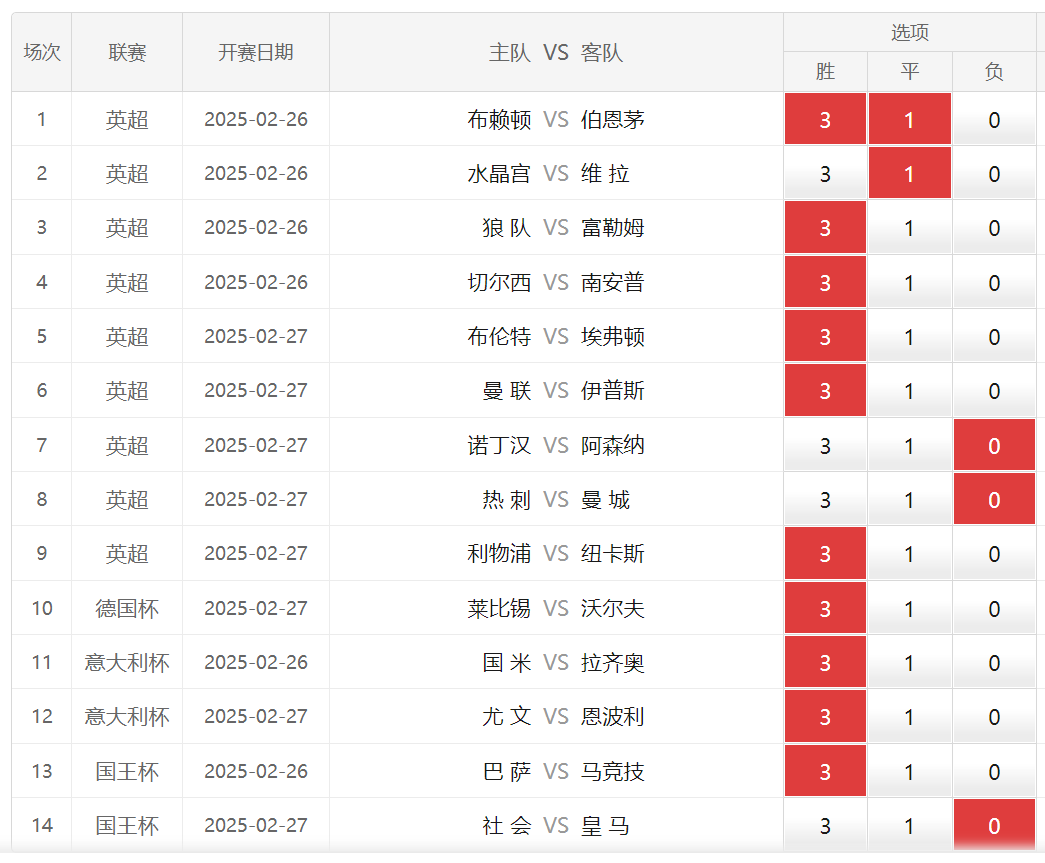Click the 巴萨 VS 马竞技 match text

click(563, 771)
